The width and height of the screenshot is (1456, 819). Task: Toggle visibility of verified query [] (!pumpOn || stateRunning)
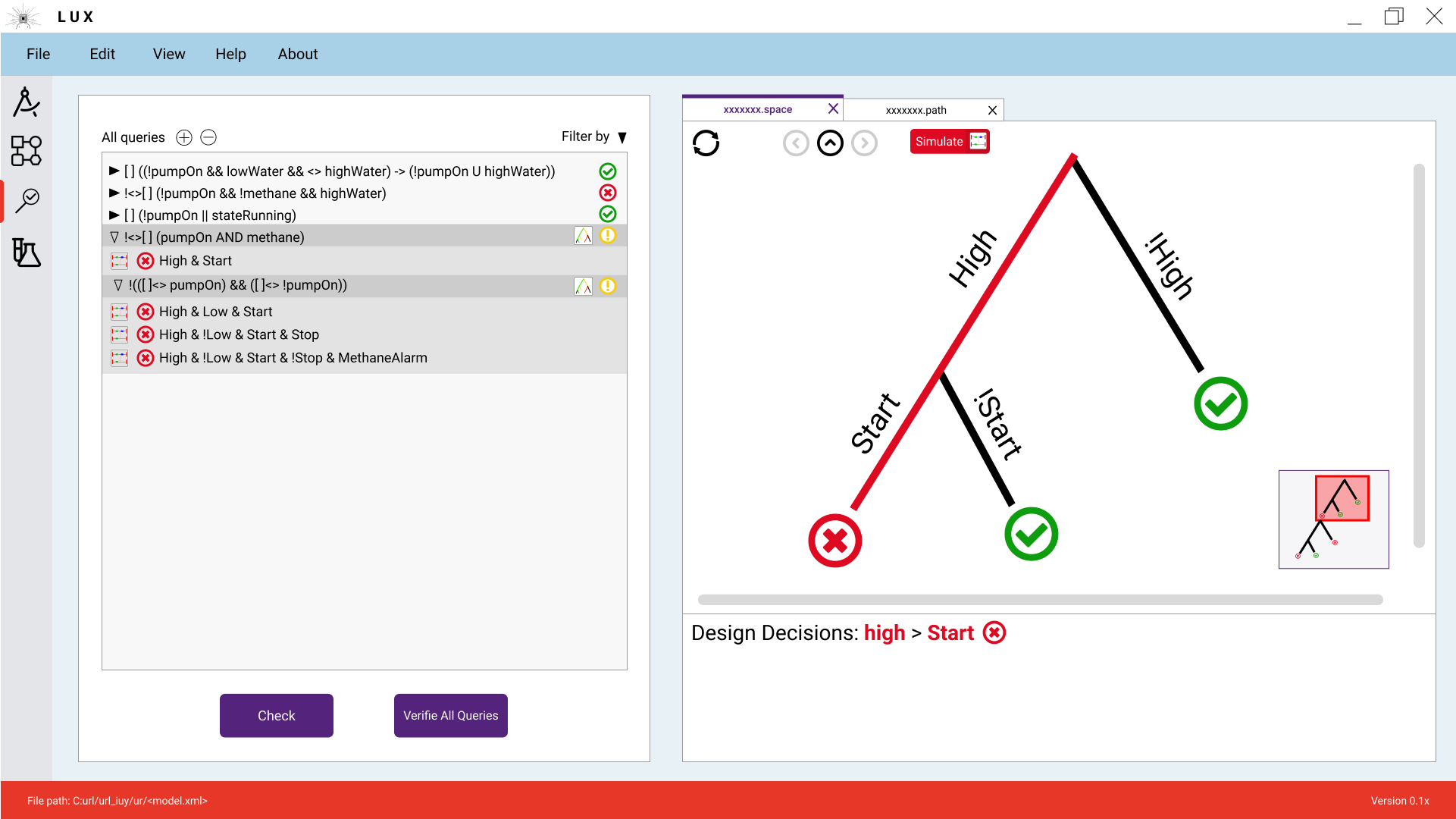tap(113, 214)
